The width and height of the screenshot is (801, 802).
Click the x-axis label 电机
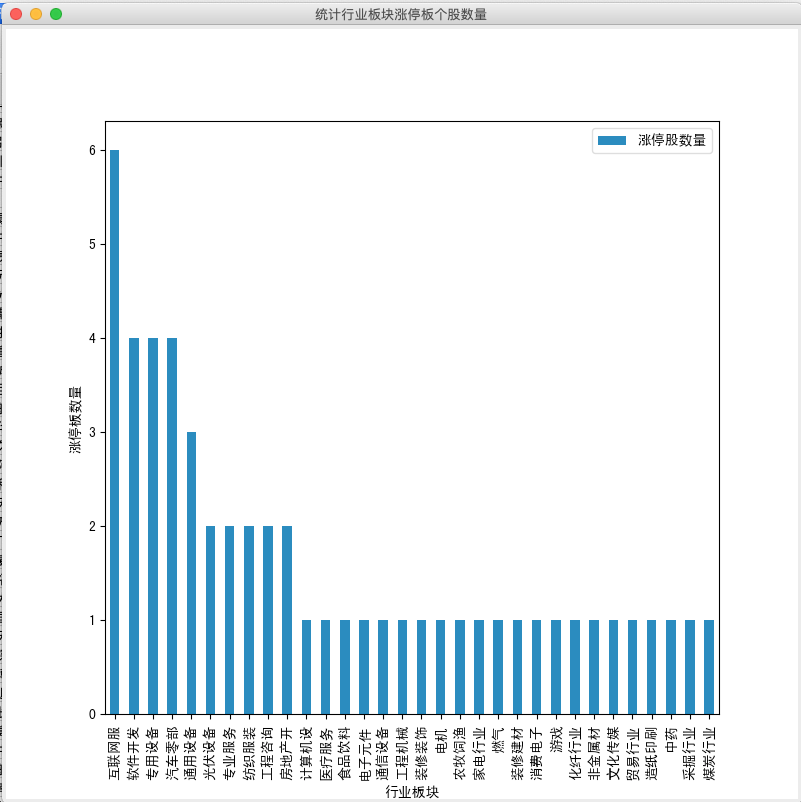click(440, 740)
